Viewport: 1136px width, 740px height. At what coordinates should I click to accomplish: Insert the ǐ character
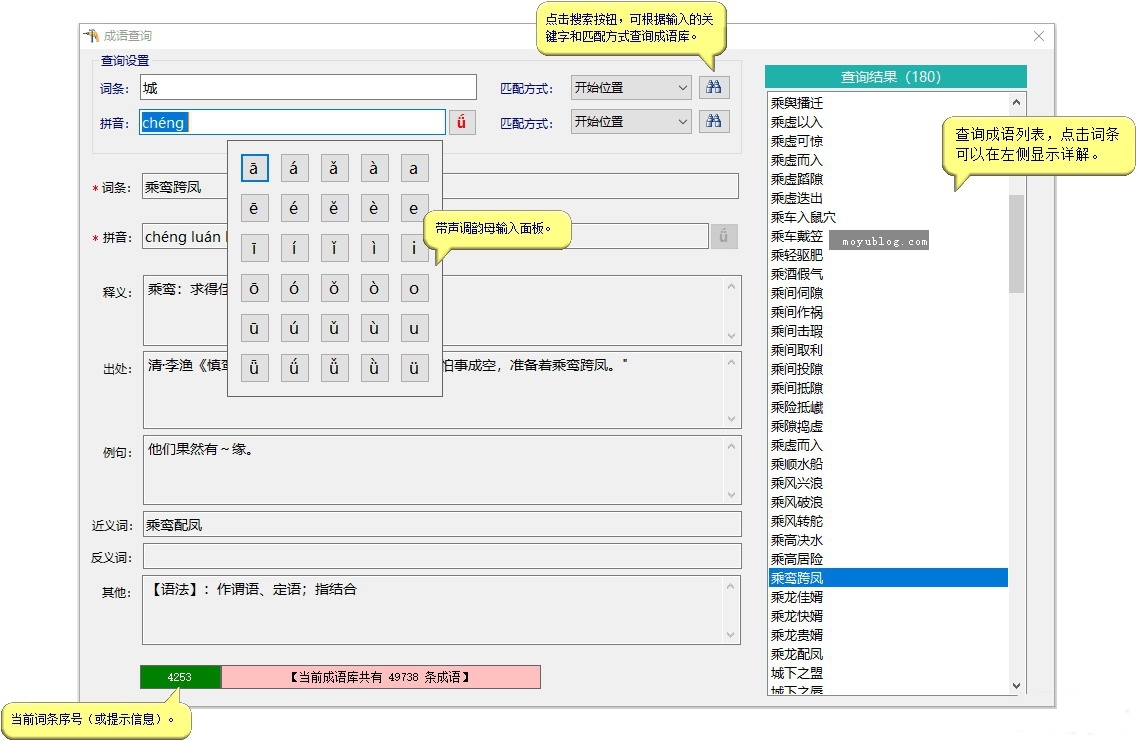[x=334, y=248]
